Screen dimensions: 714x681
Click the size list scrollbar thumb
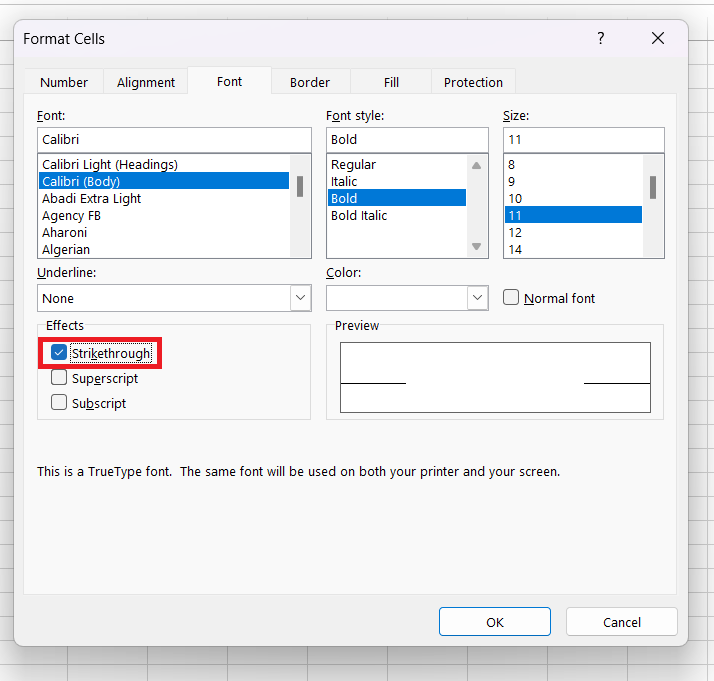(653, 188)
